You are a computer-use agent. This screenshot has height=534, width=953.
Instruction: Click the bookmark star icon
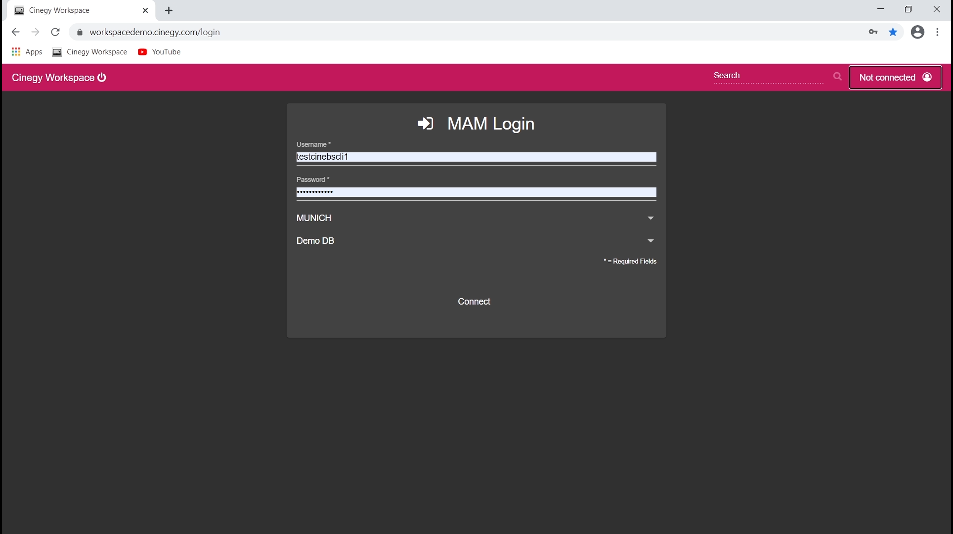(893, 32)
